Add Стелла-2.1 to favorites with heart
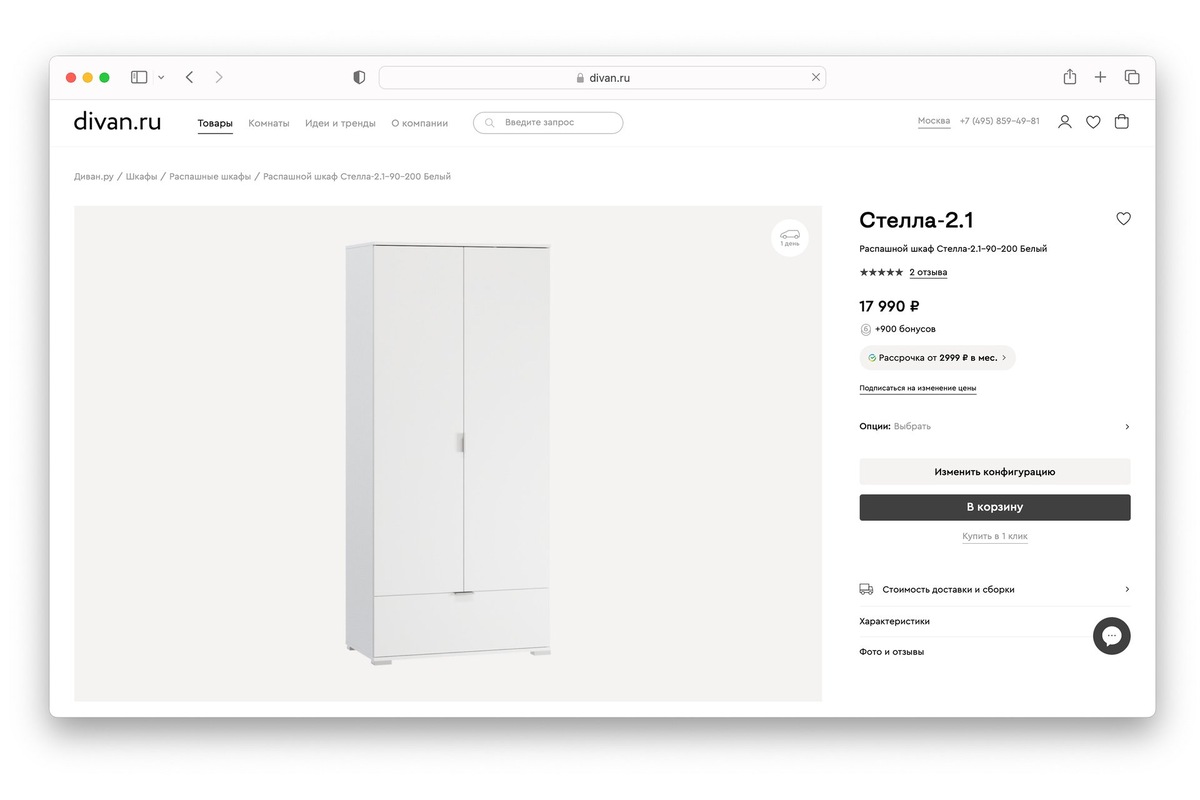The width and height of the screenshot is (1200, 800). (1123, 219)
